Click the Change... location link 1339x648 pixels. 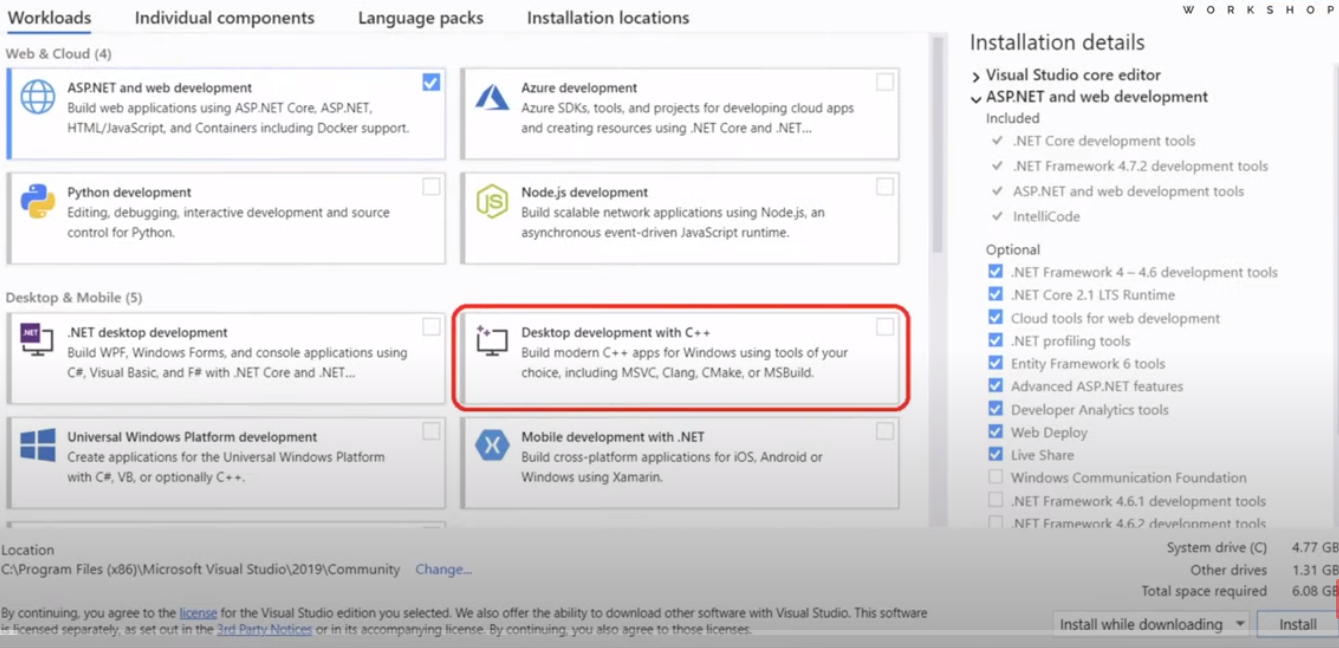pyautogui.click(x=444, y=569)
